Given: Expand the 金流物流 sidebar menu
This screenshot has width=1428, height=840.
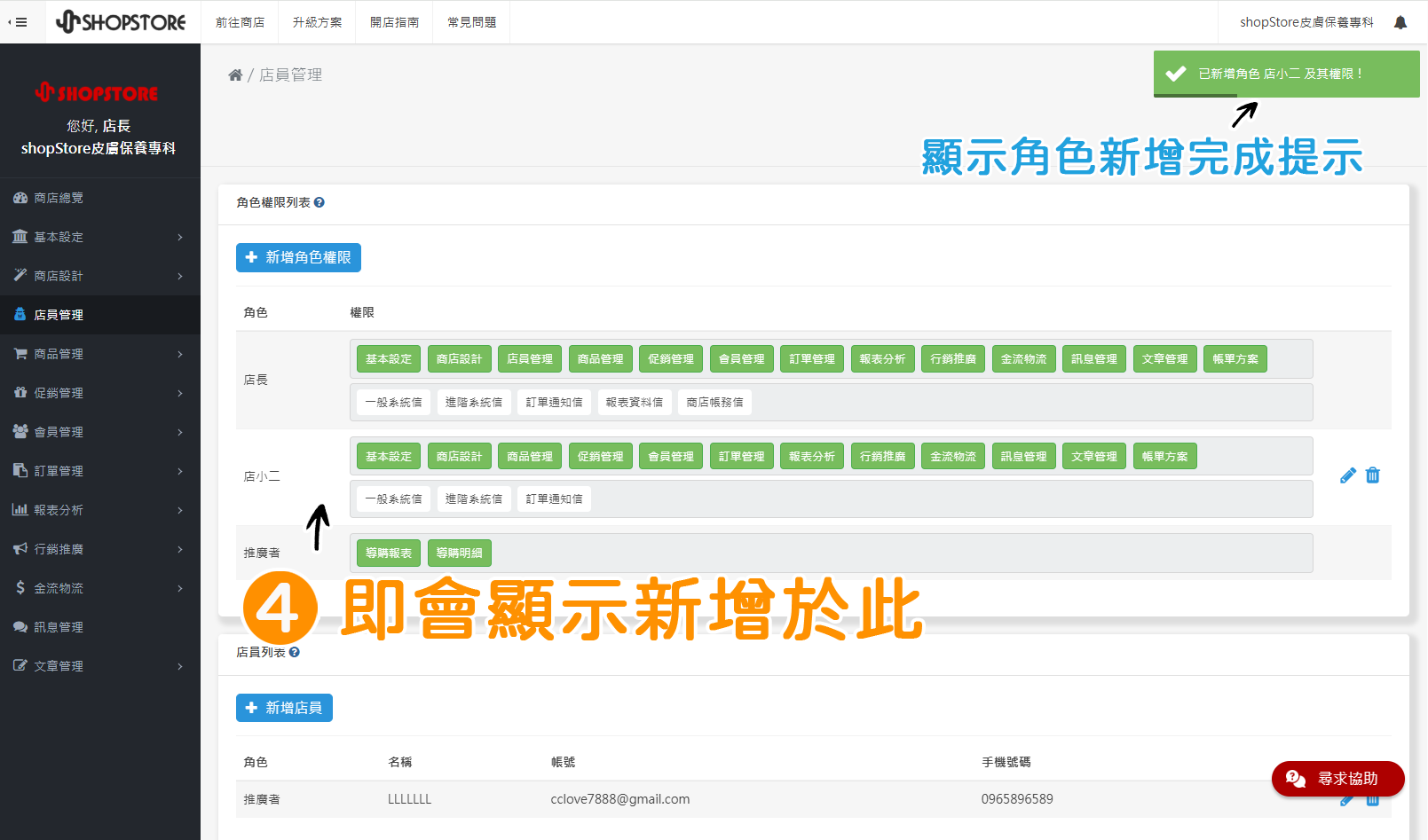Looking at the screenshot, I should point(100,588).
